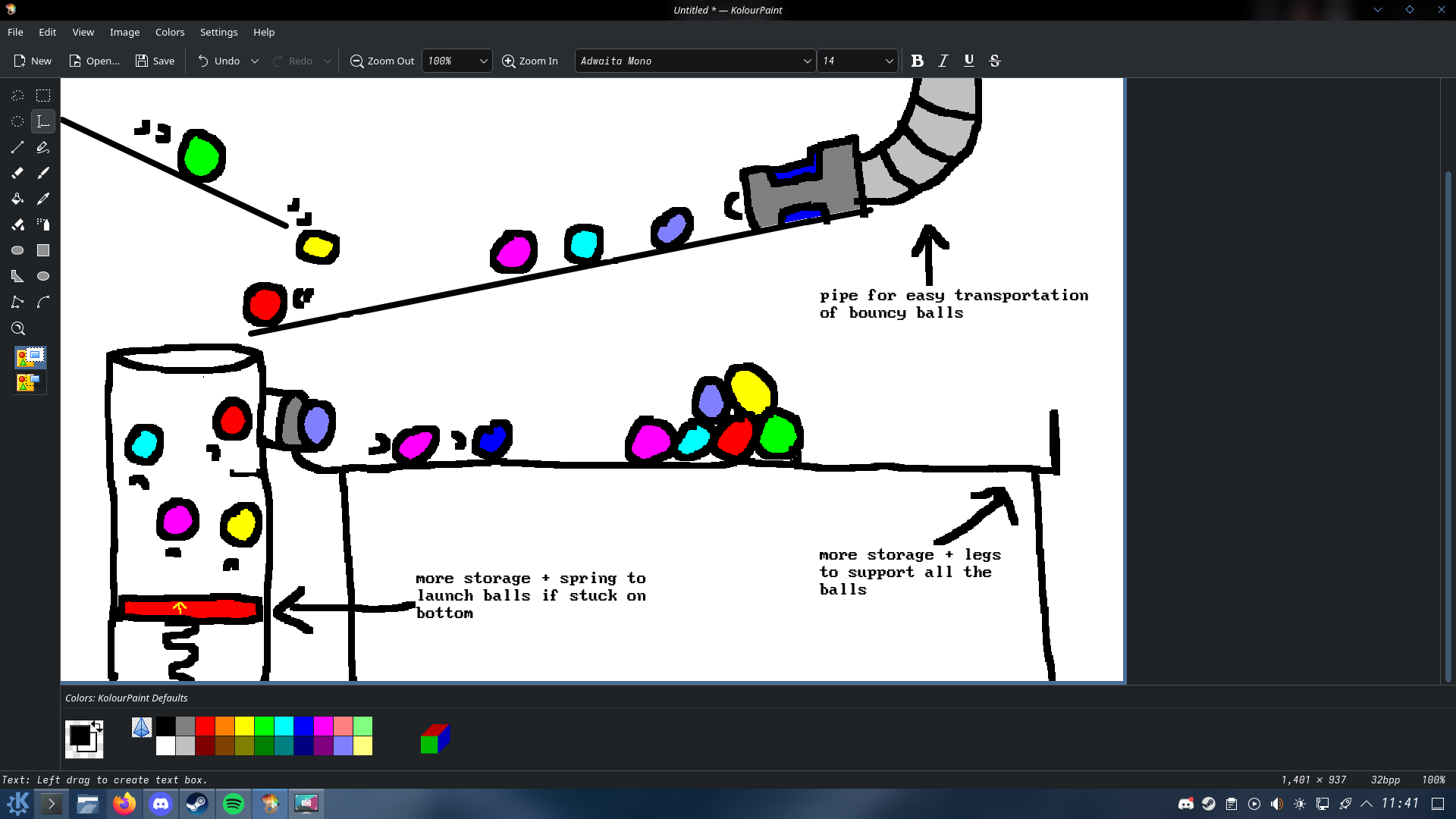The width and height of the screenshot is (1456, 819).
Task: Select the Zoom magnifier tool
Action: pos(17,328)
